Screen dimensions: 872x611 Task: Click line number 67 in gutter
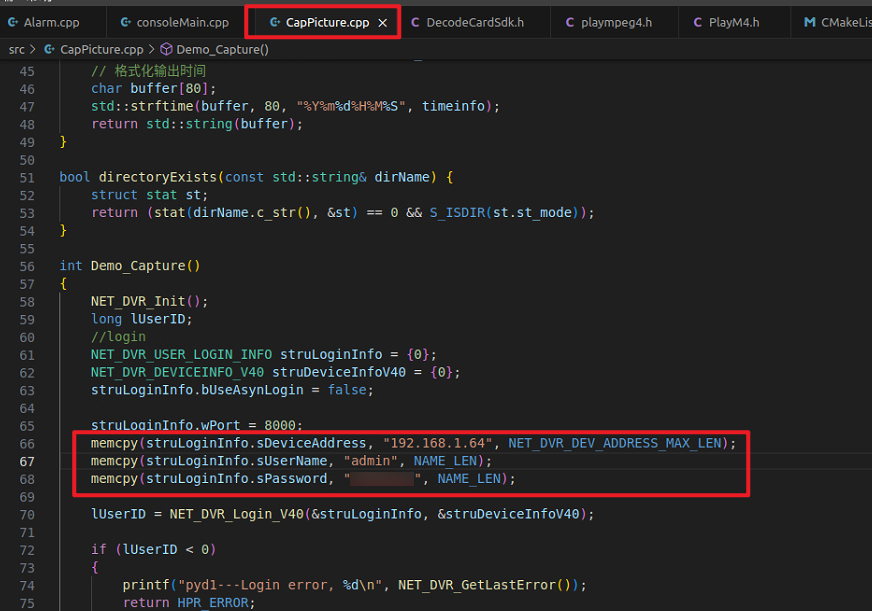[27, 461]
